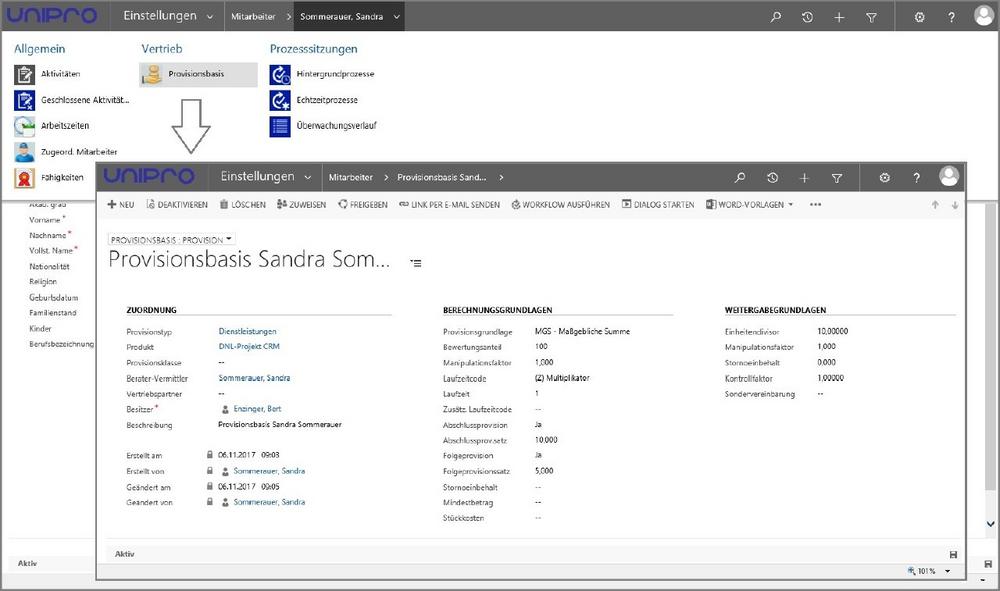The height and width of the screenshot is (591, 1000).
Task: Click back window scrollbar down arrow
Action: [990, 524]
